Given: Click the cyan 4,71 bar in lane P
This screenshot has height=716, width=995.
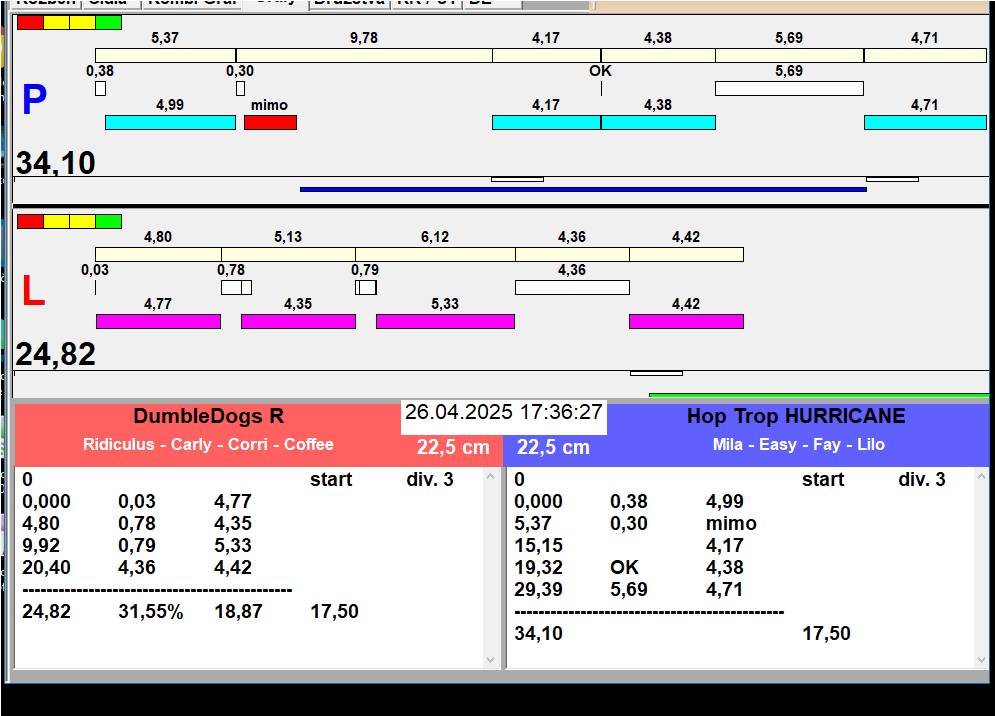Looking at the screenshot, I should click(924, 122).
